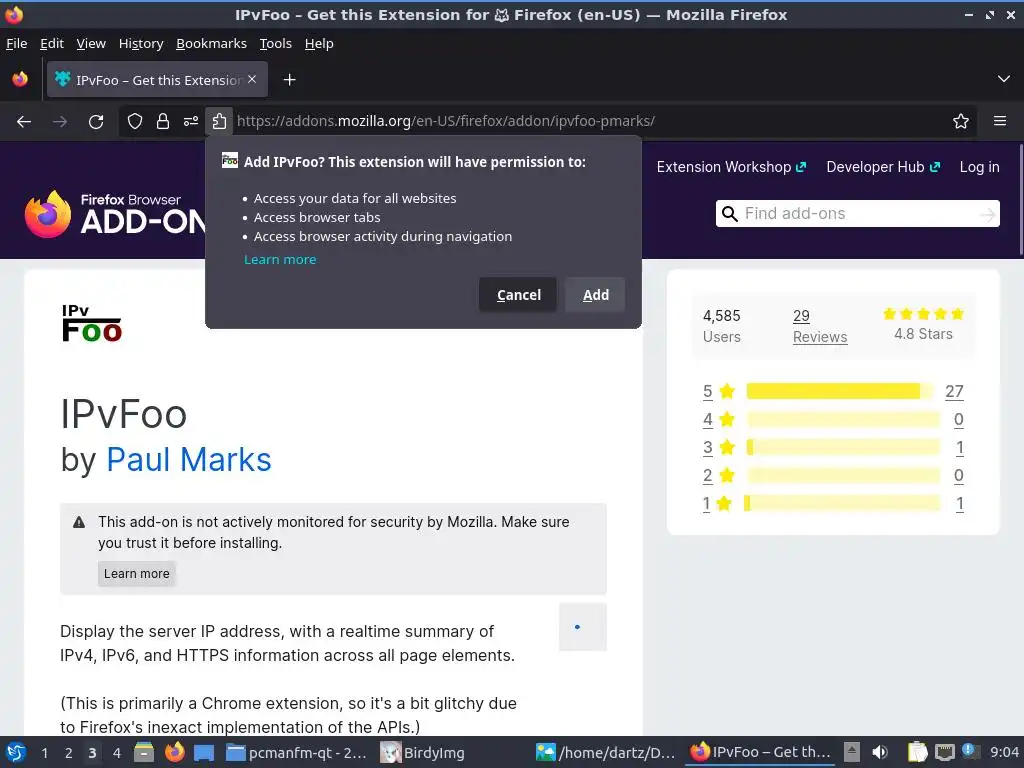The width and height of the screenshot is (1024, 768).
Task: Open the LXQt start menu icon
Action: pyautogui.click(x=16, y=752)
